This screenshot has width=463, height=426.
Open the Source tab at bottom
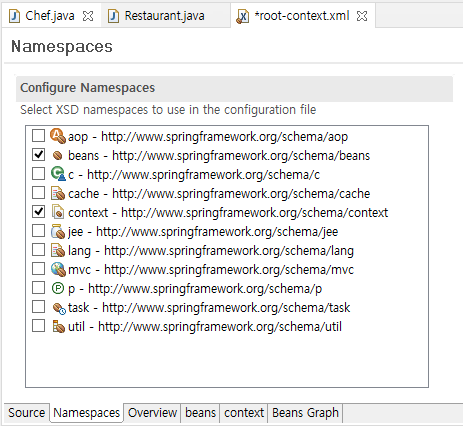tap(27, 413)
